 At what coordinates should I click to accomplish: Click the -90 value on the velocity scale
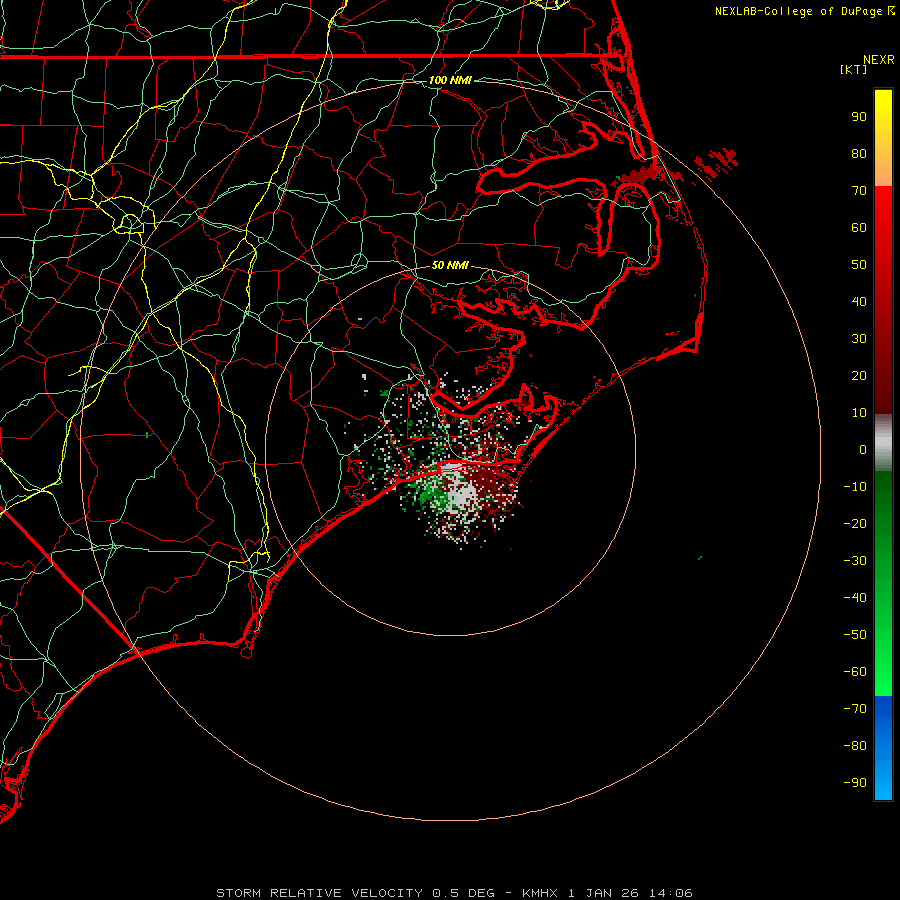click(x=855, y=783)
